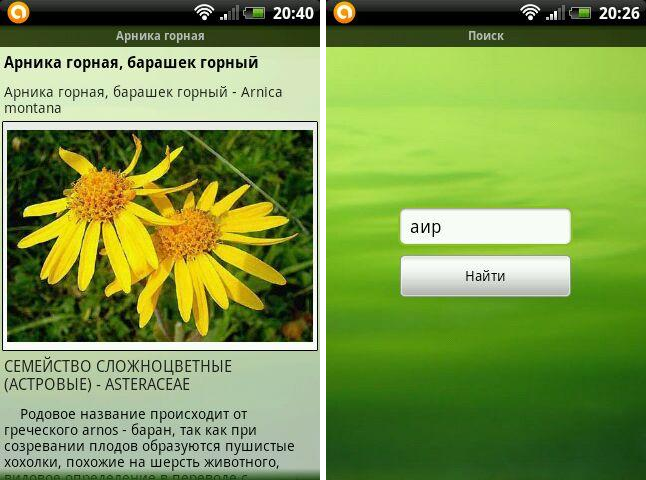
Task: Tap the signal bars icon near 20:40
Action: (x=230, y=13)
